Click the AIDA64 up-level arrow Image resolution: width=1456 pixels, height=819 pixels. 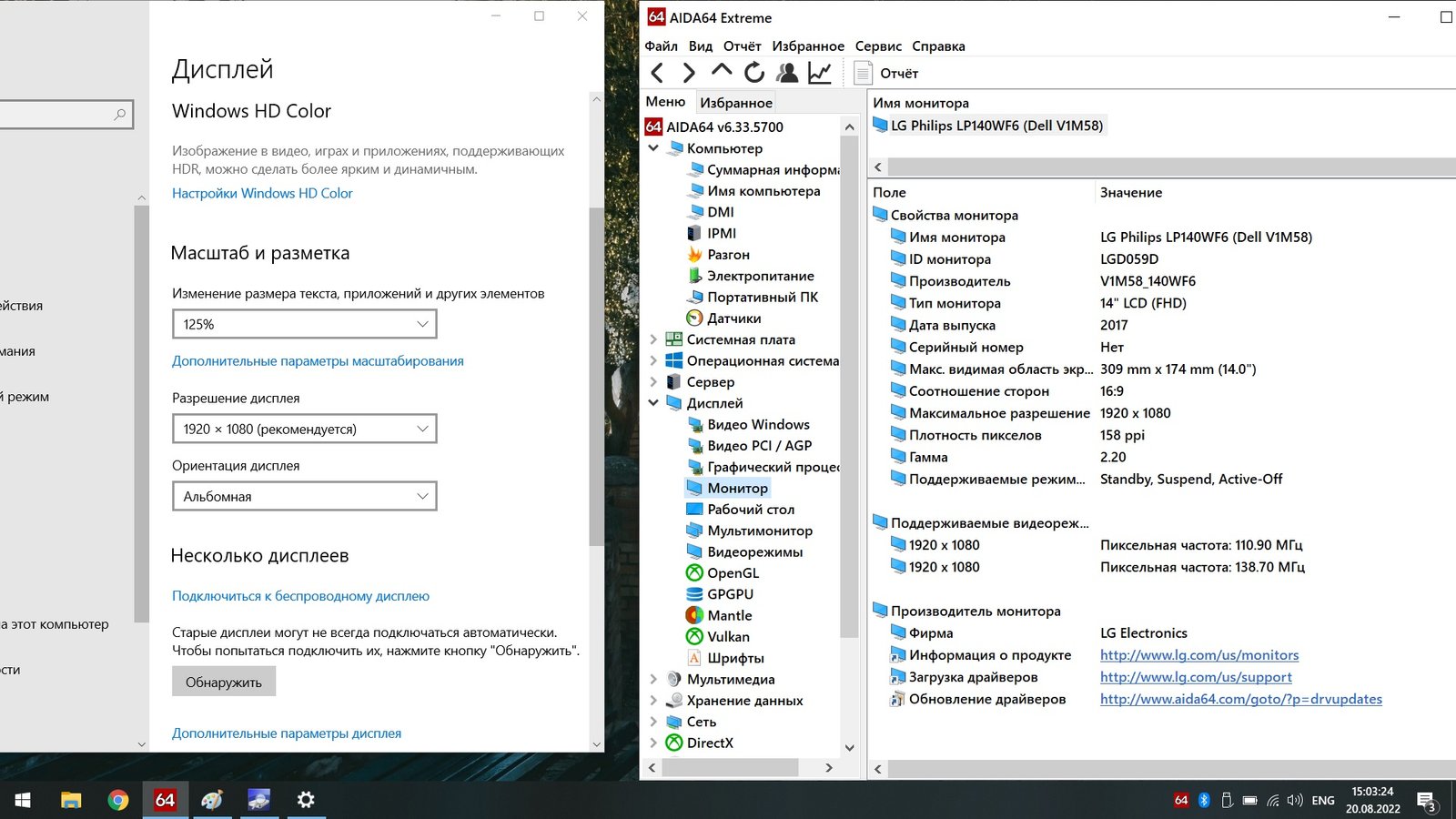pos(722,71)
